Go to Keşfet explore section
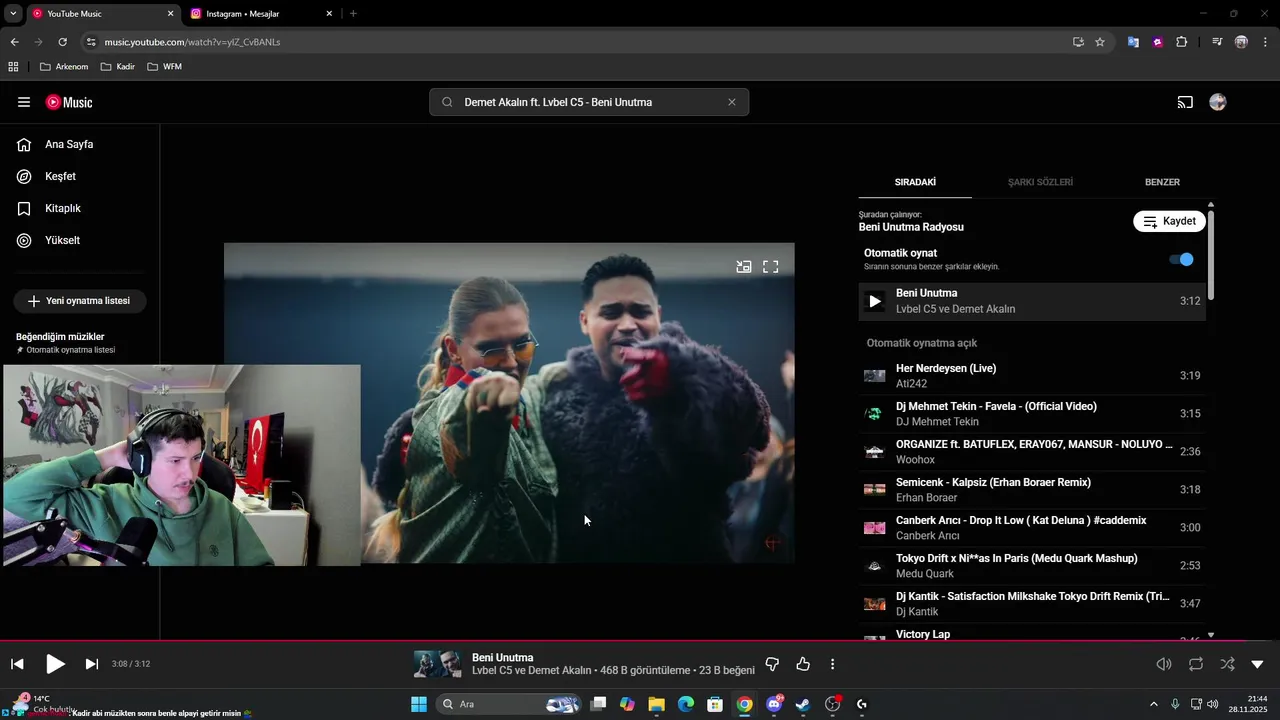Image resolution: width=1280 pixels, height=720 pixels. tap(60, 176)
